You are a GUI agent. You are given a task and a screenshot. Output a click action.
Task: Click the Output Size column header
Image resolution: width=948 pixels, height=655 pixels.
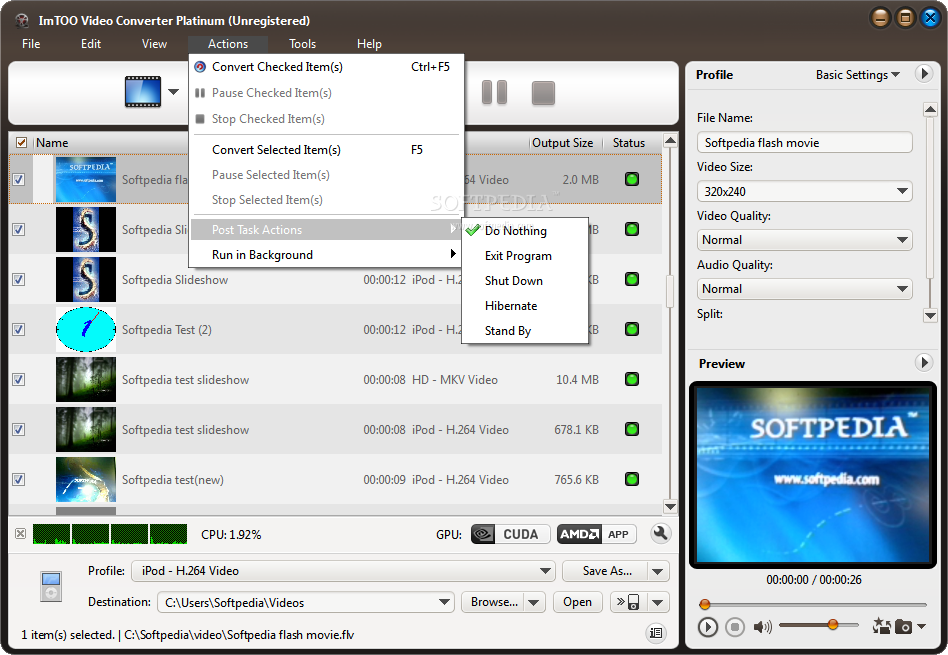(x=562, y=143)
